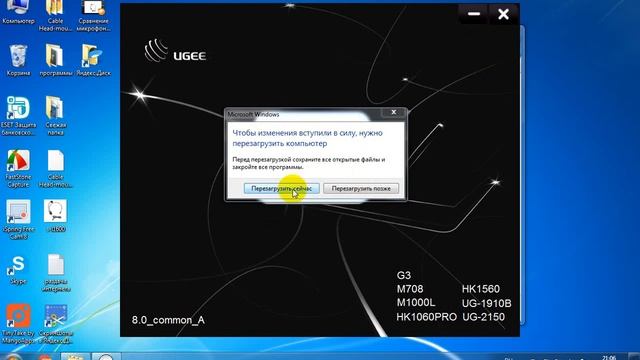Click the 'Чтобы изменения вступили в силу' heading
This screenshot has width=640, height=360.
click(x=307, y=138)
